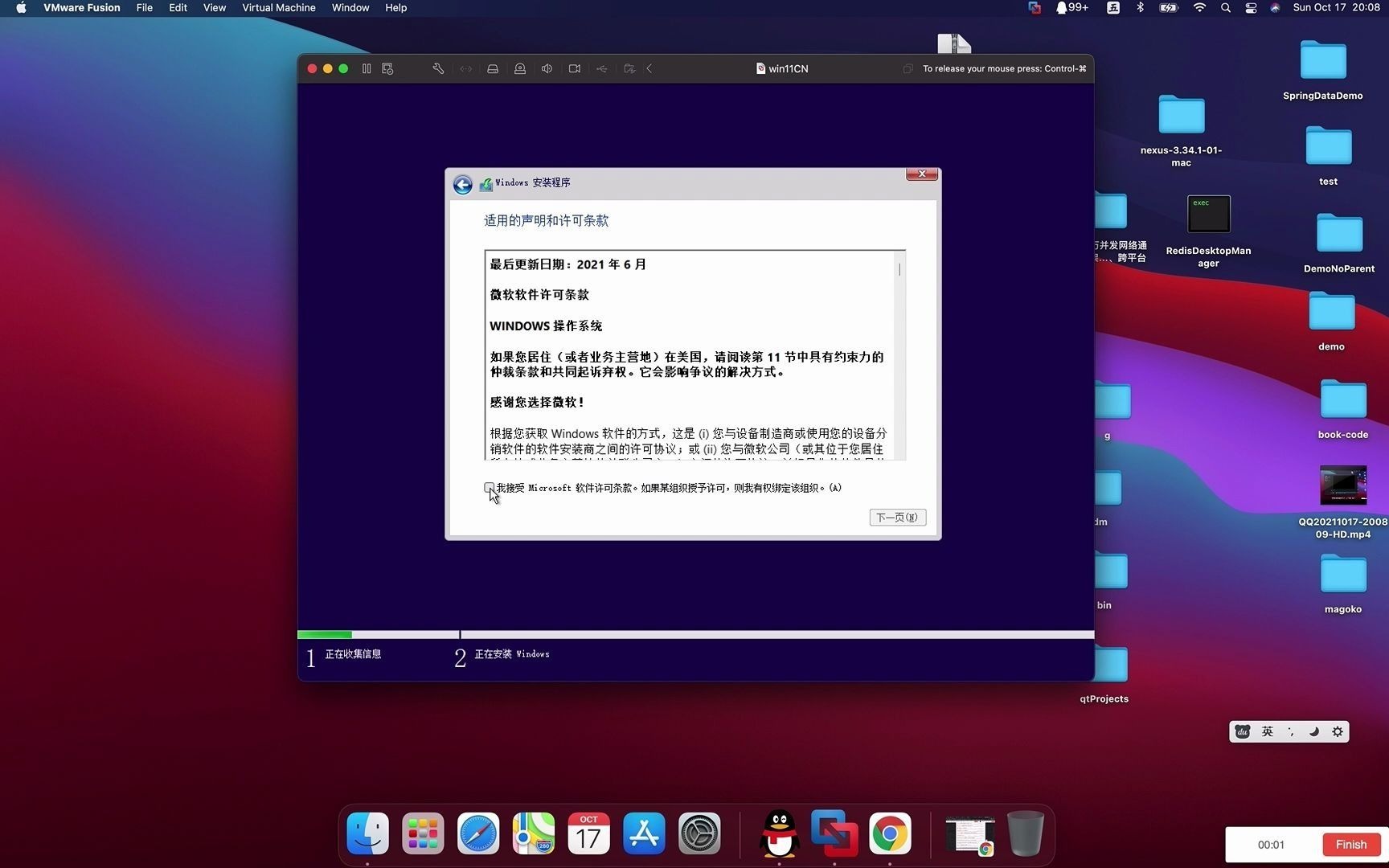The image size is (1389, 868).
Task: Collapse the toolbar with the left chevron
Action: coord(649,69)
